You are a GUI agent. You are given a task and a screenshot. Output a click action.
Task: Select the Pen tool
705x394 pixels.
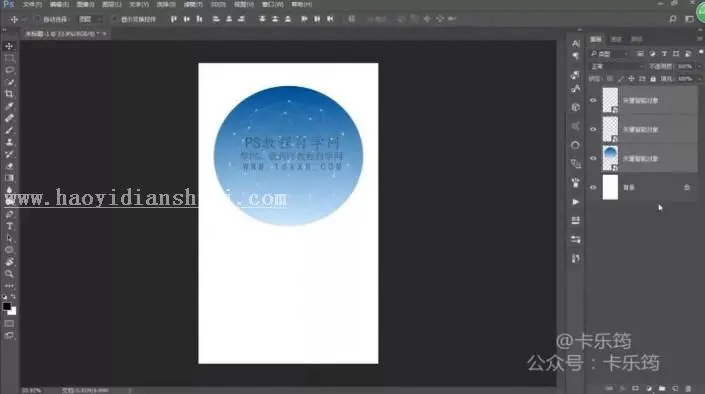coord(9,215)
